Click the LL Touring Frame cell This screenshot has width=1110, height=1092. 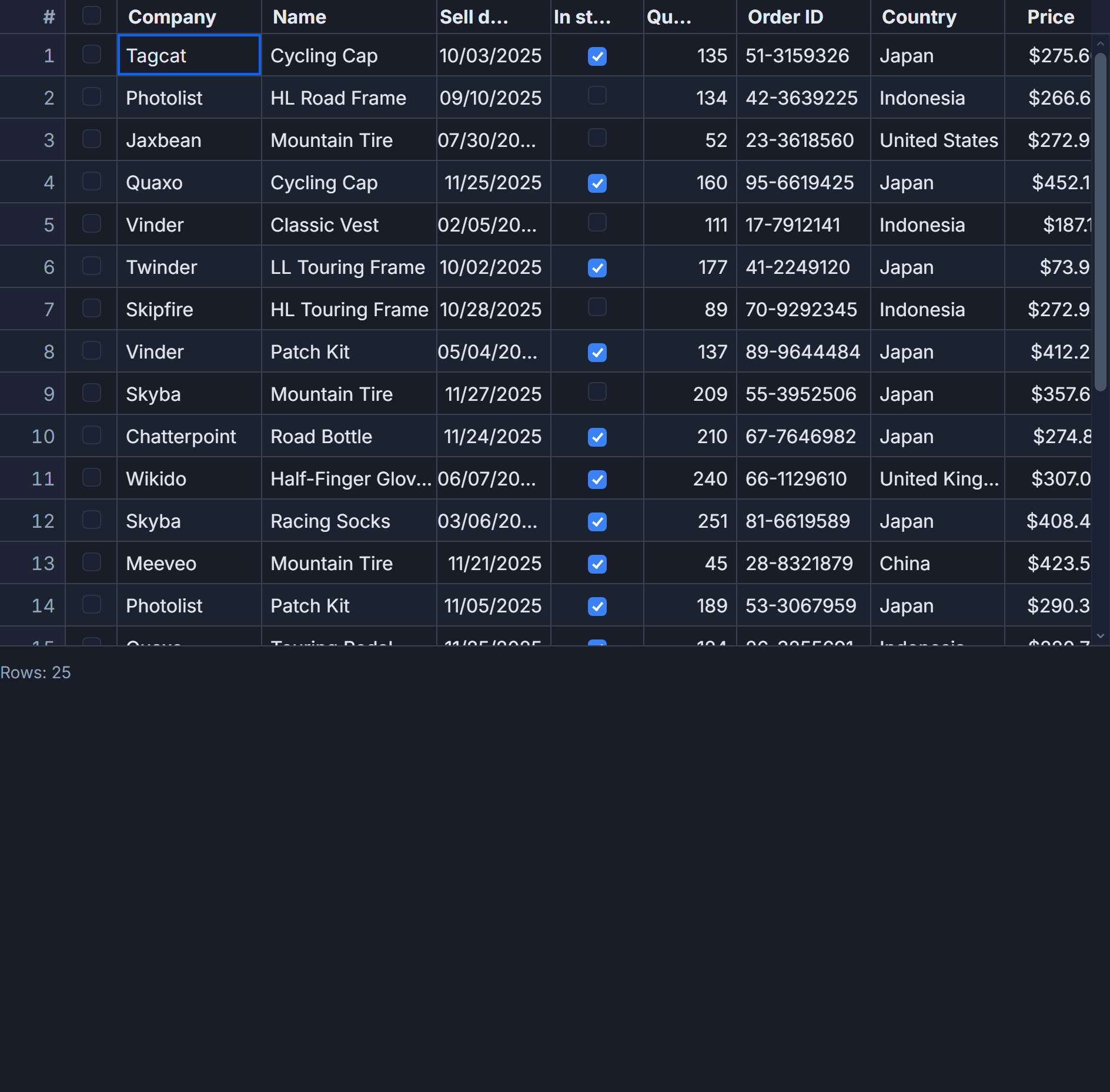coord(349,267)
